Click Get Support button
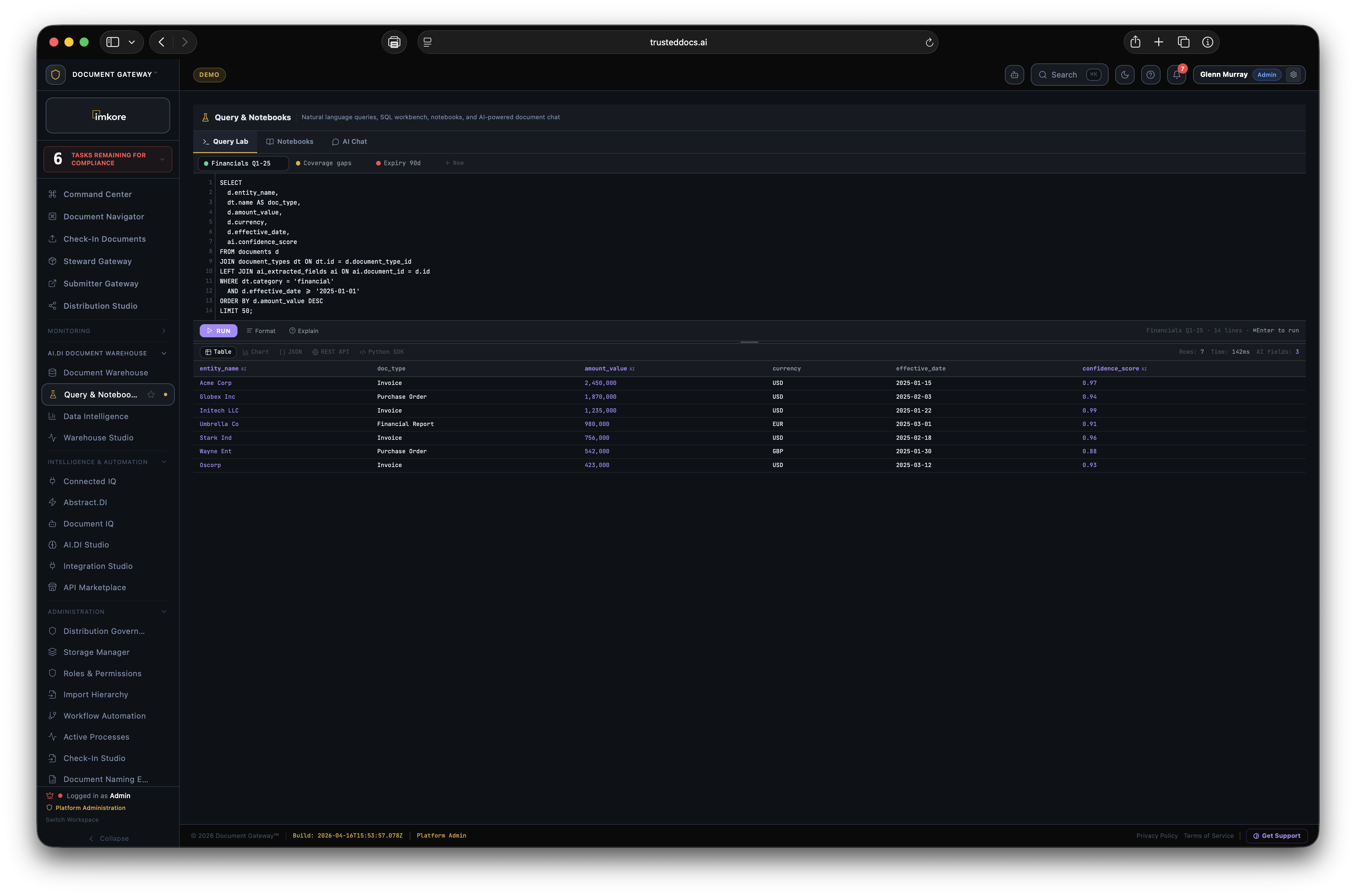This screenshot has width=1356, height=896. pyautogui.click(x=1276, y=836)
